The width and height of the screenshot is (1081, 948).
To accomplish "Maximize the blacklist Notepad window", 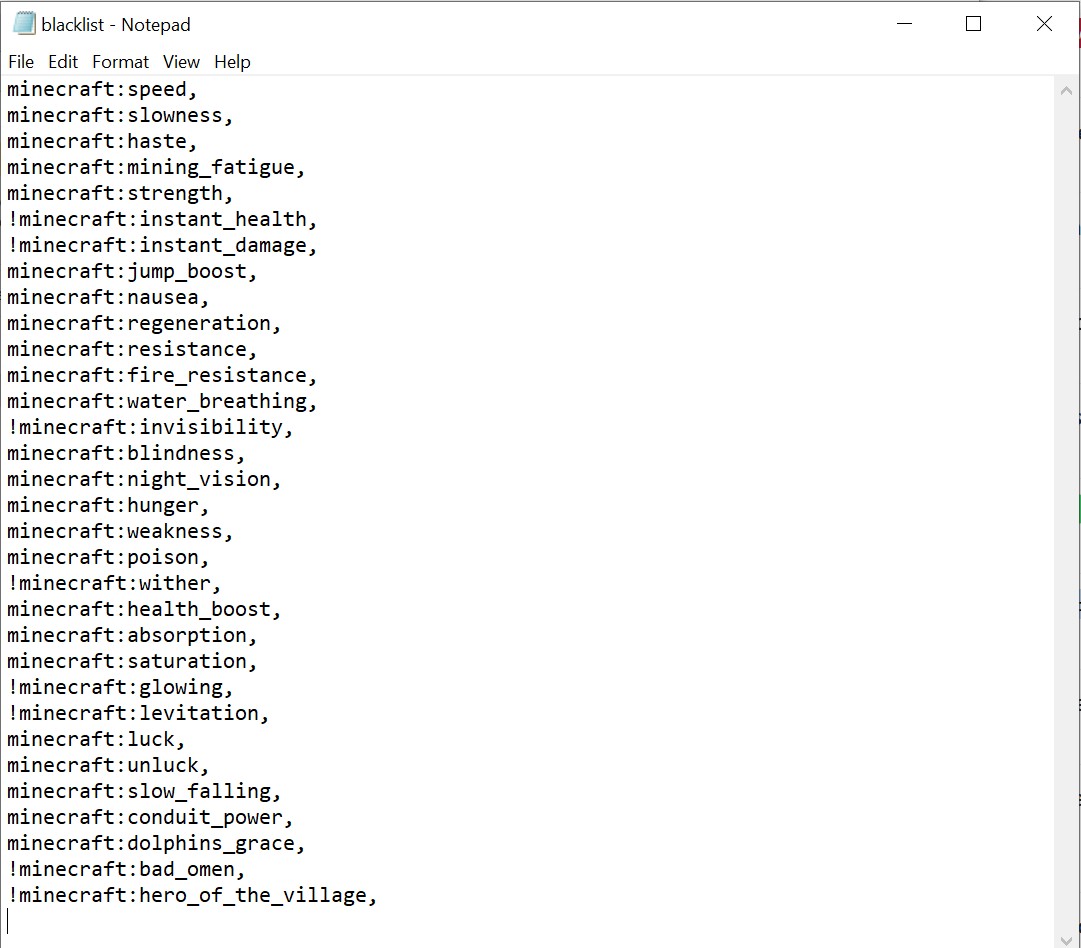I will [x=973, y=24].
